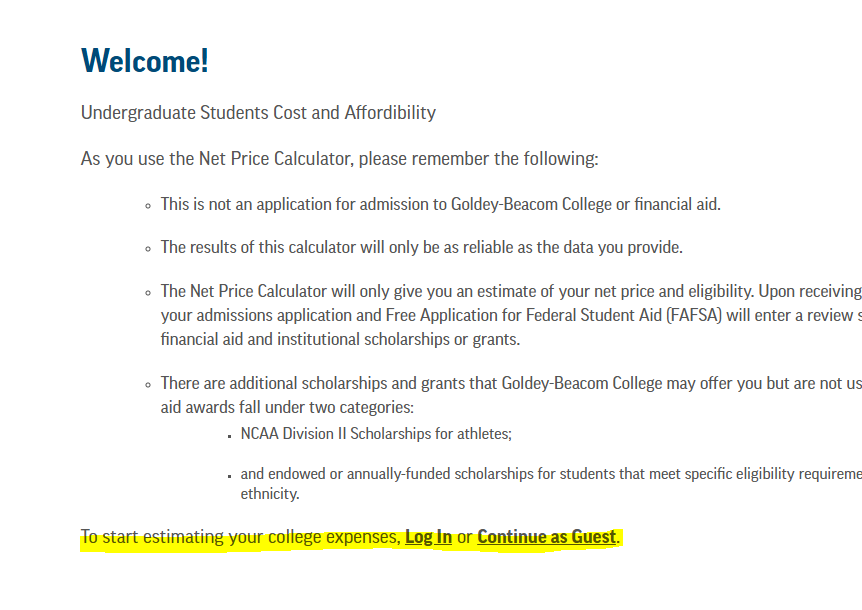Click the FAFSA abbreviation in parentheses

(x=694, y=315)
